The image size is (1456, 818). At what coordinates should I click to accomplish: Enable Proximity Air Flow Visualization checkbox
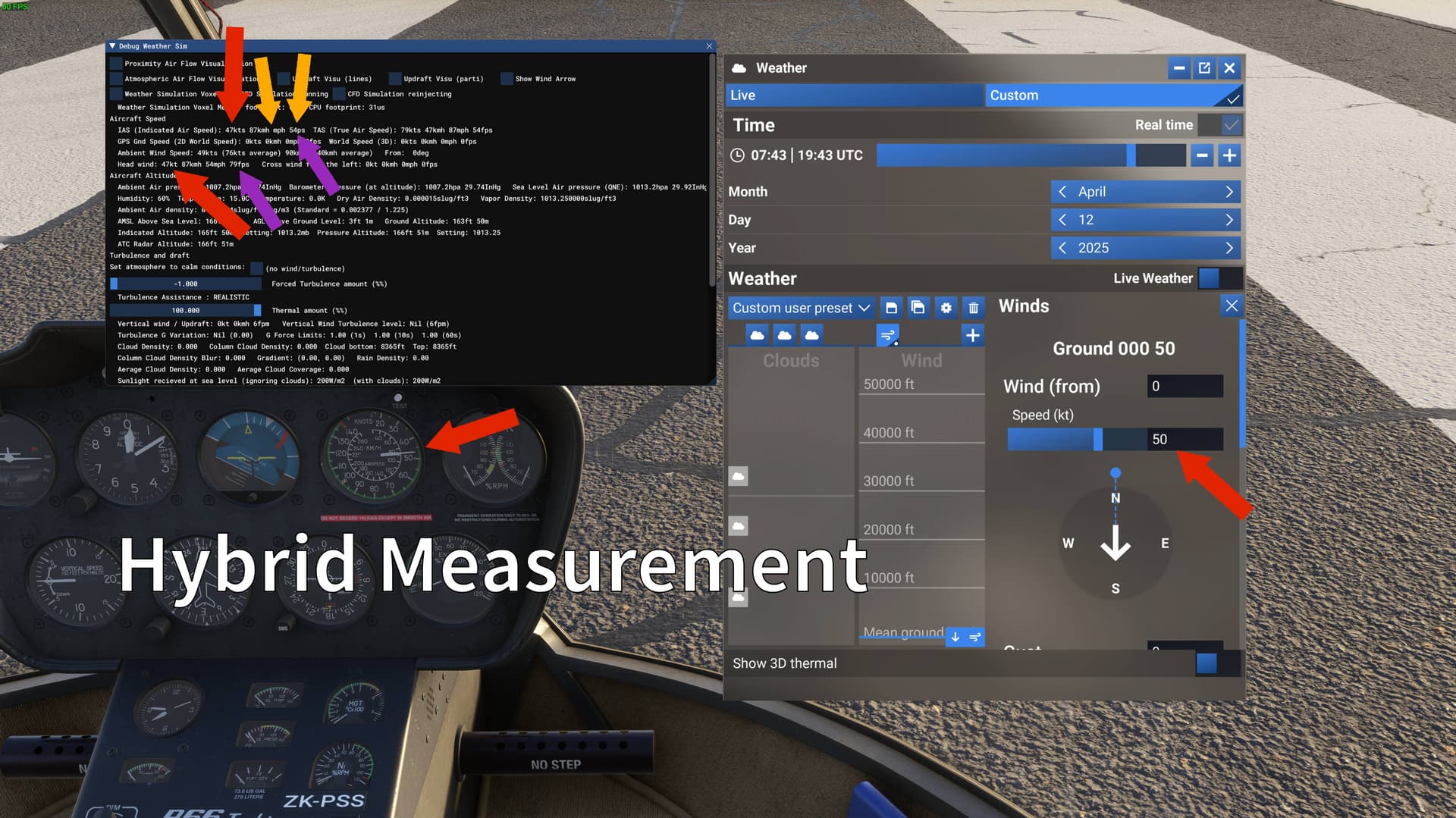click(116, 64)
